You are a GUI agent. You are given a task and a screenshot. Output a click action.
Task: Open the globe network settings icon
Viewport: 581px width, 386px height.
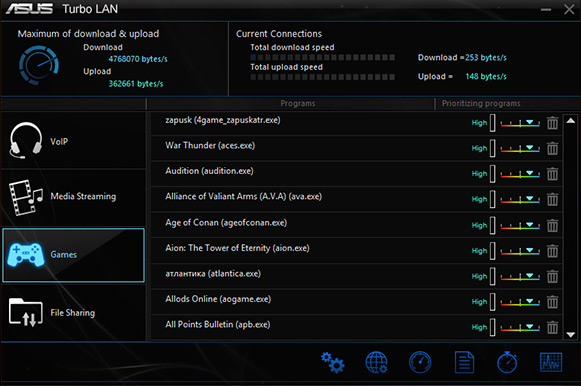pos(376,362)
